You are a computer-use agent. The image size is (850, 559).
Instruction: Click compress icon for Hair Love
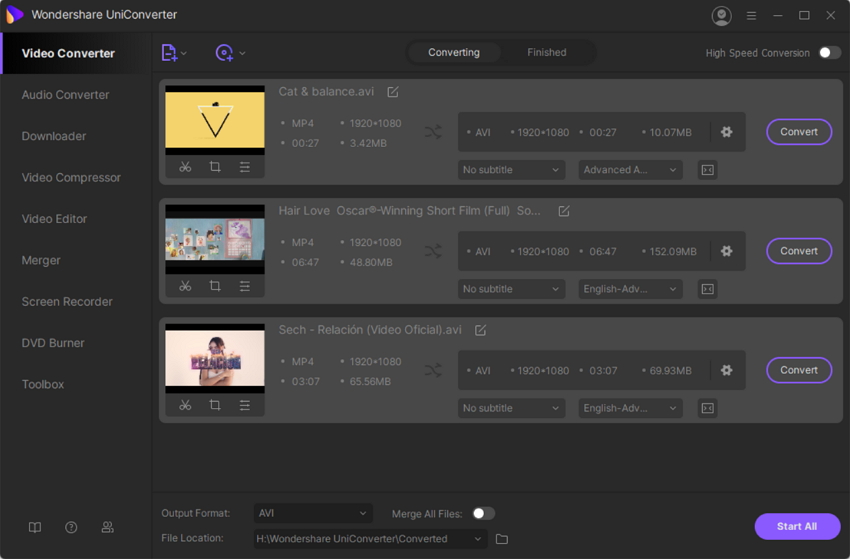[x=707, y=290]
